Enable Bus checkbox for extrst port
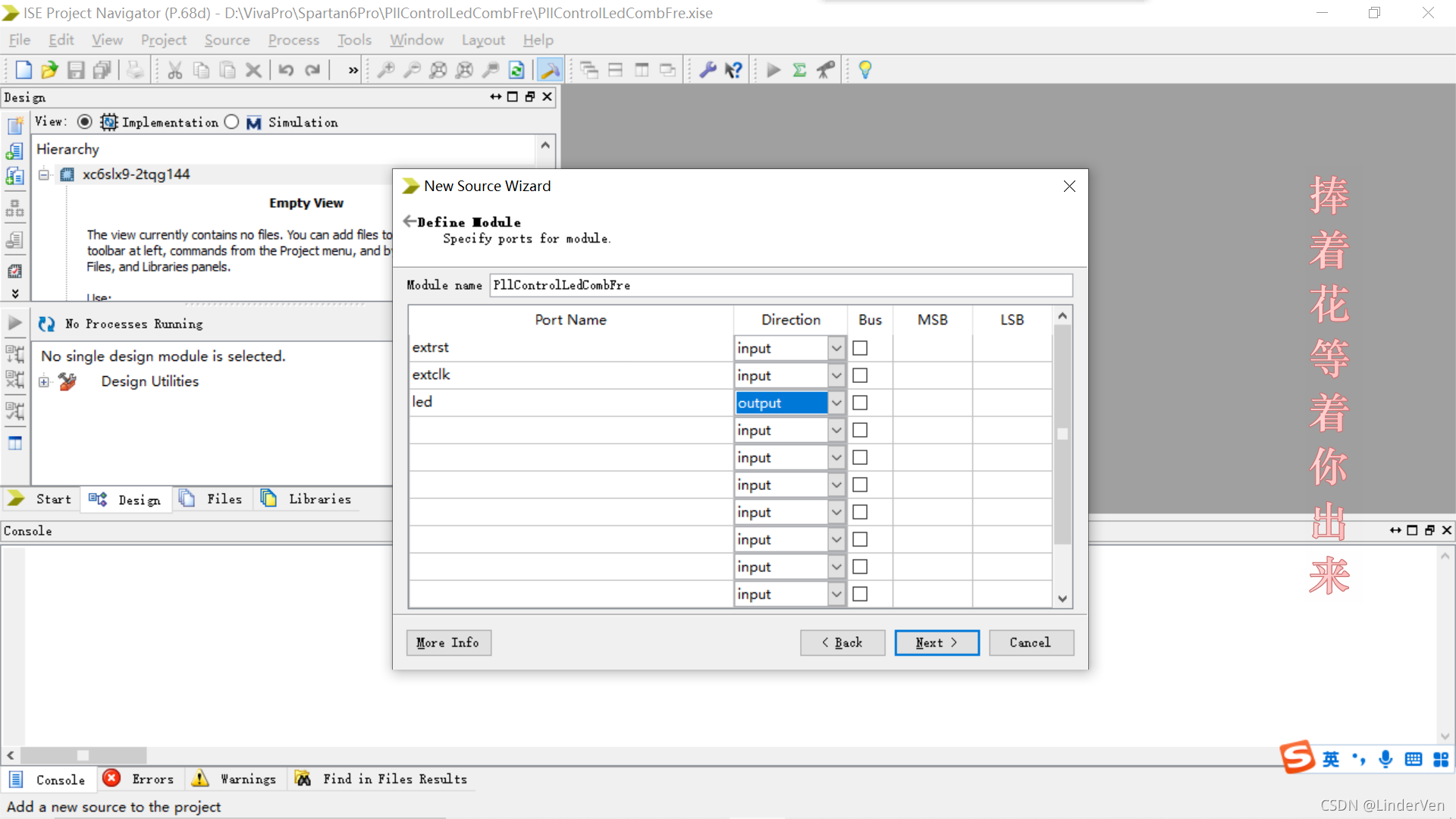The image size is (1456, 819). pyautogui.click(x=860, y=348)
